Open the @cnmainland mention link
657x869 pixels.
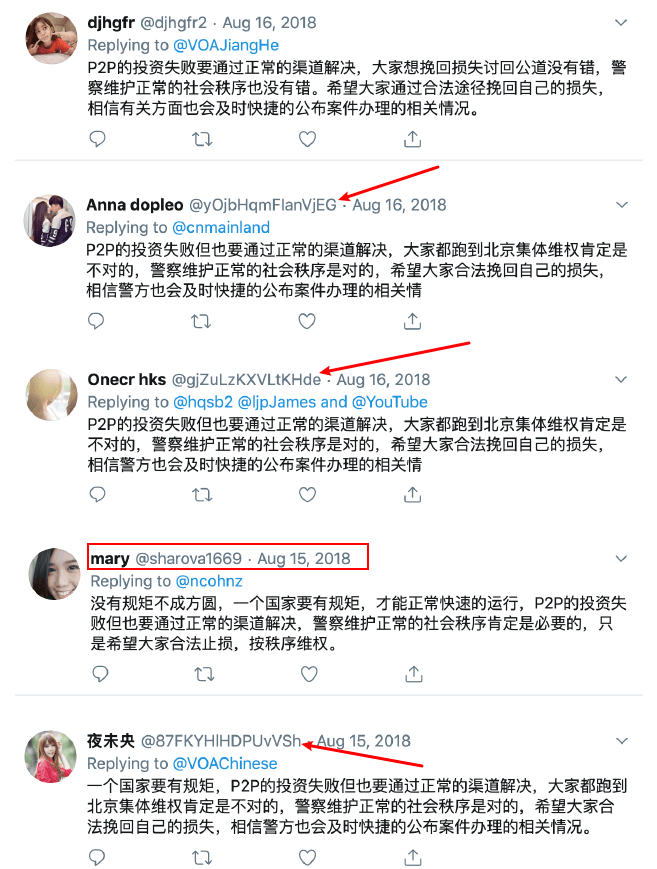[221, 228]
